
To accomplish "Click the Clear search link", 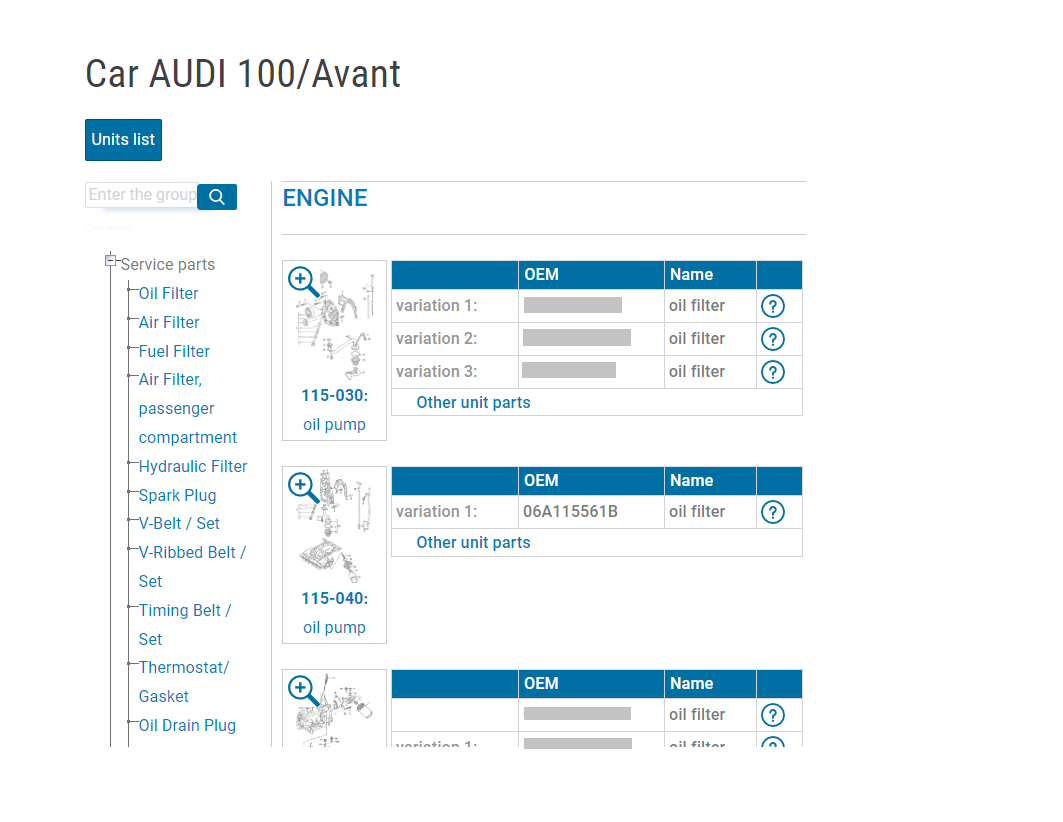I will point(109,227).
